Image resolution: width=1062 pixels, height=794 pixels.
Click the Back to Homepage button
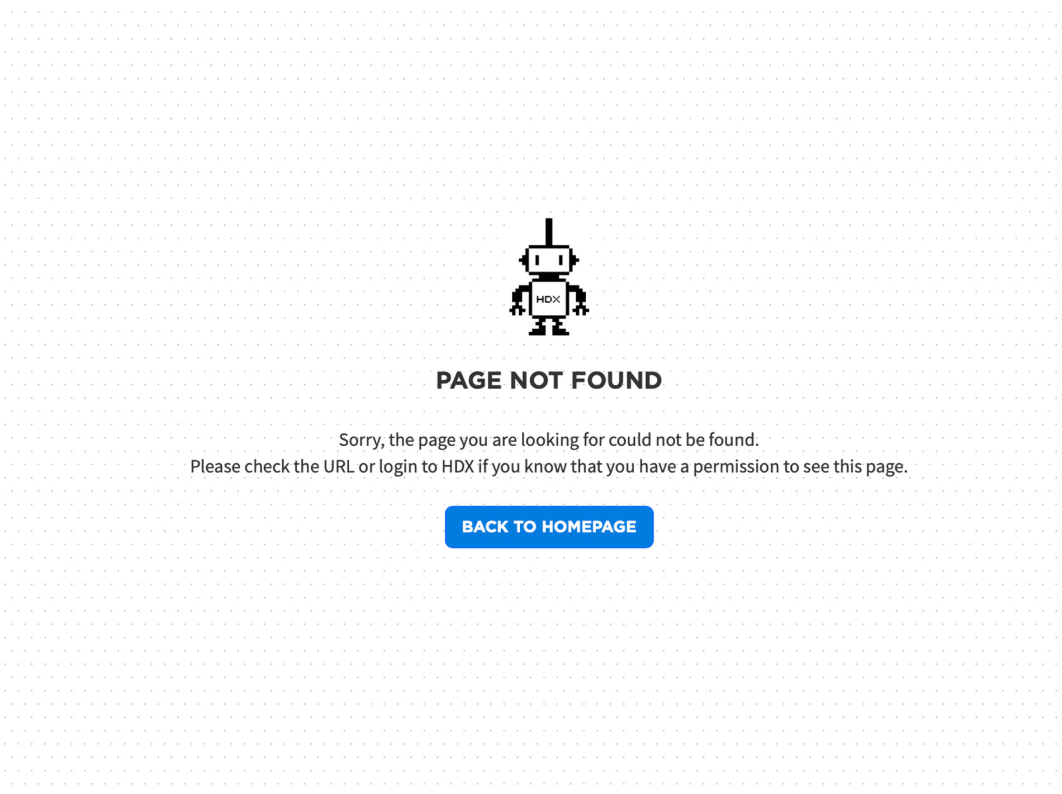click(x=549, y=526)
